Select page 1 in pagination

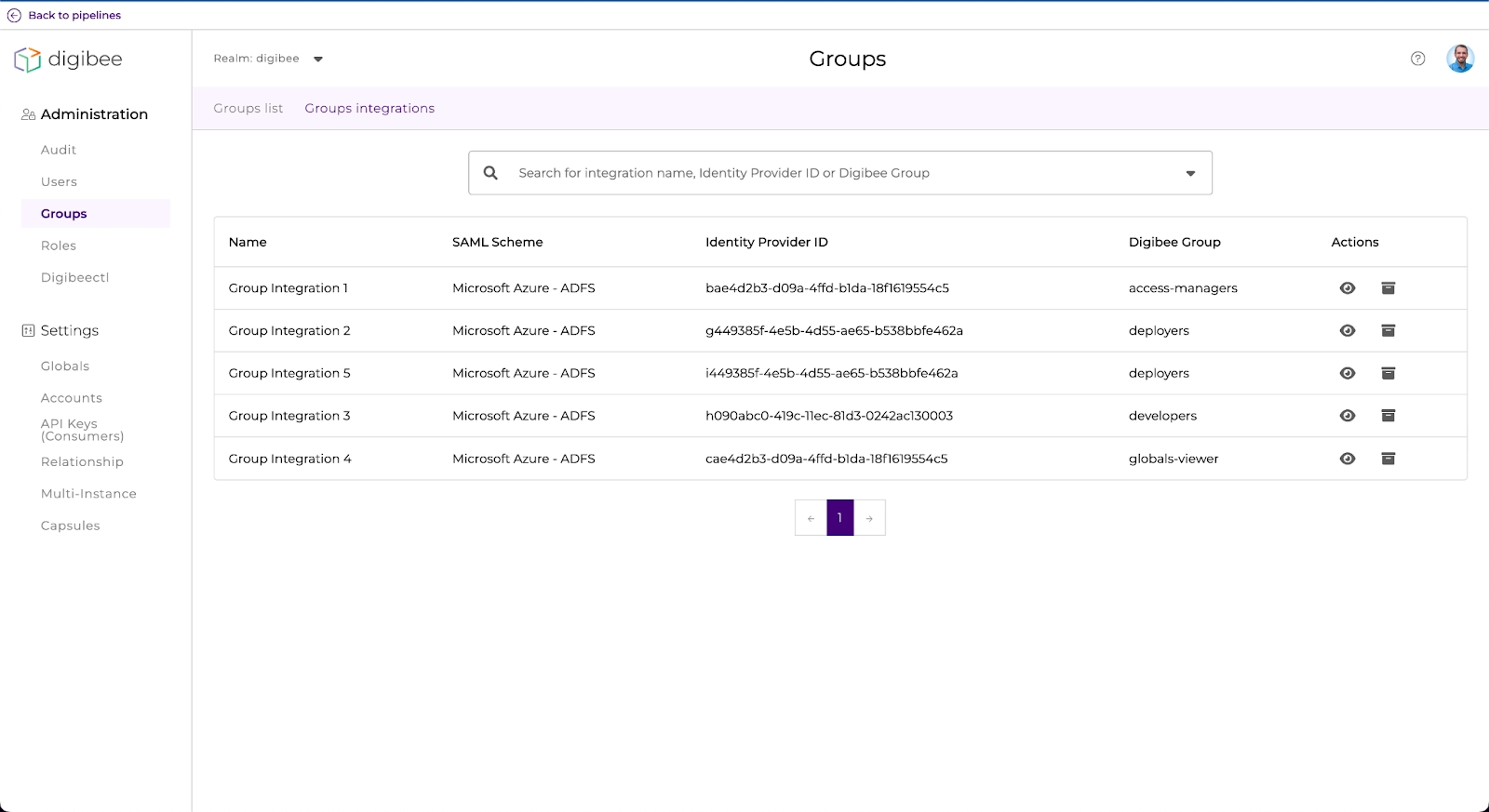(x=839, y=518)
